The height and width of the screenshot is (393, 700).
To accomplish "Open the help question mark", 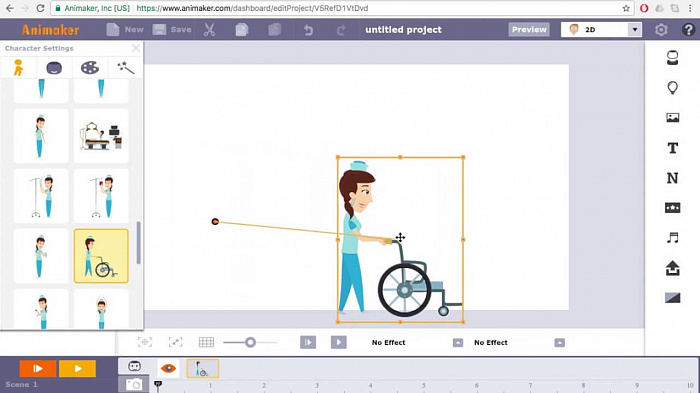I will (688, 30).
